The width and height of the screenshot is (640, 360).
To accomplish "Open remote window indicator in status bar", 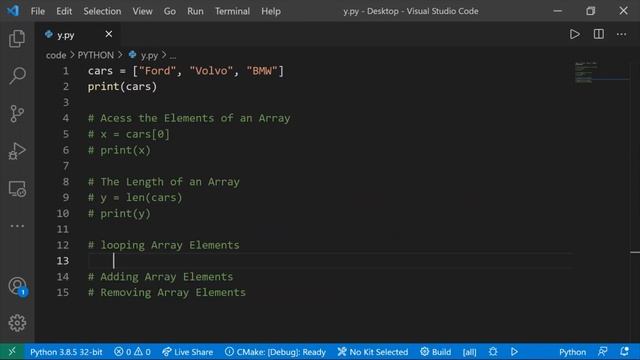I will (x=12, y=351).
